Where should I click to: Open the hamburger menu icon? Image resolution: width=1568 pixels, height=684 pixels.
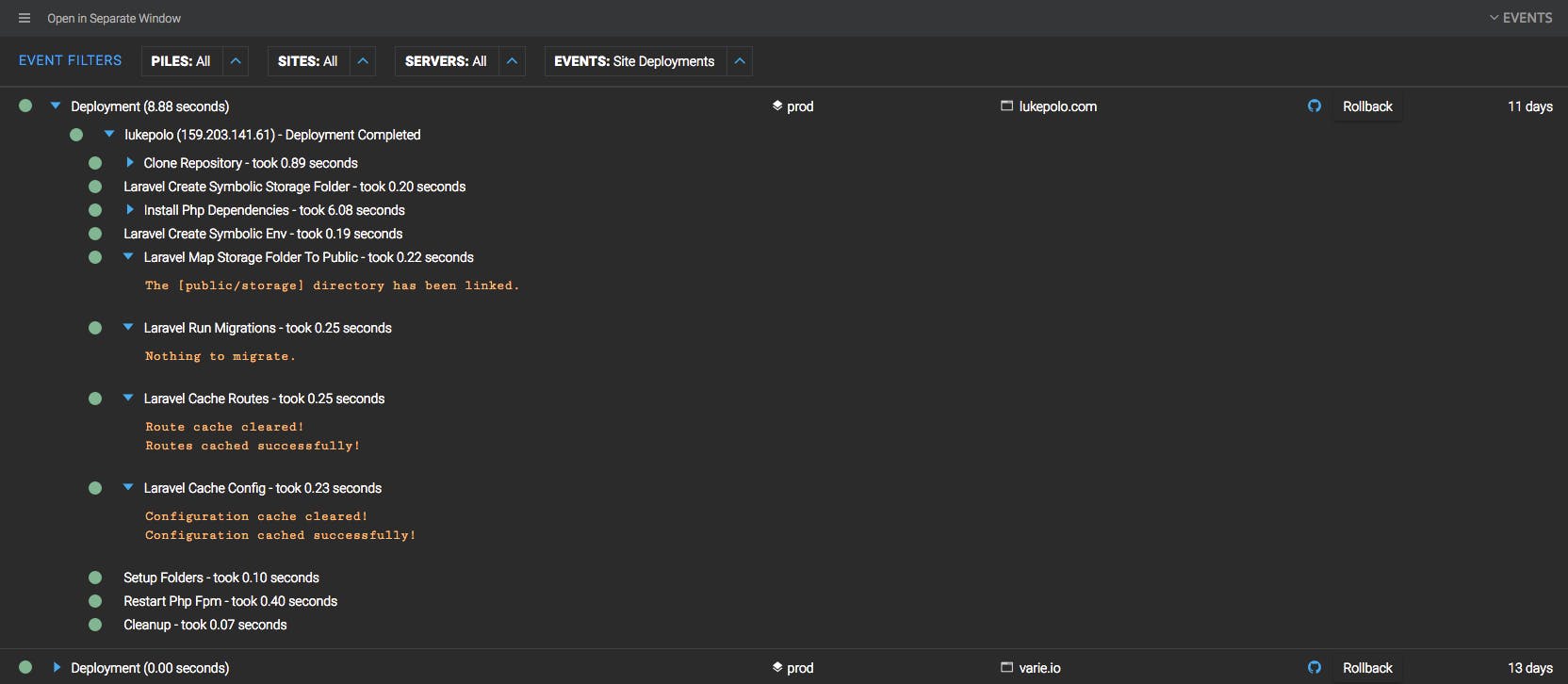pos(24,18)
